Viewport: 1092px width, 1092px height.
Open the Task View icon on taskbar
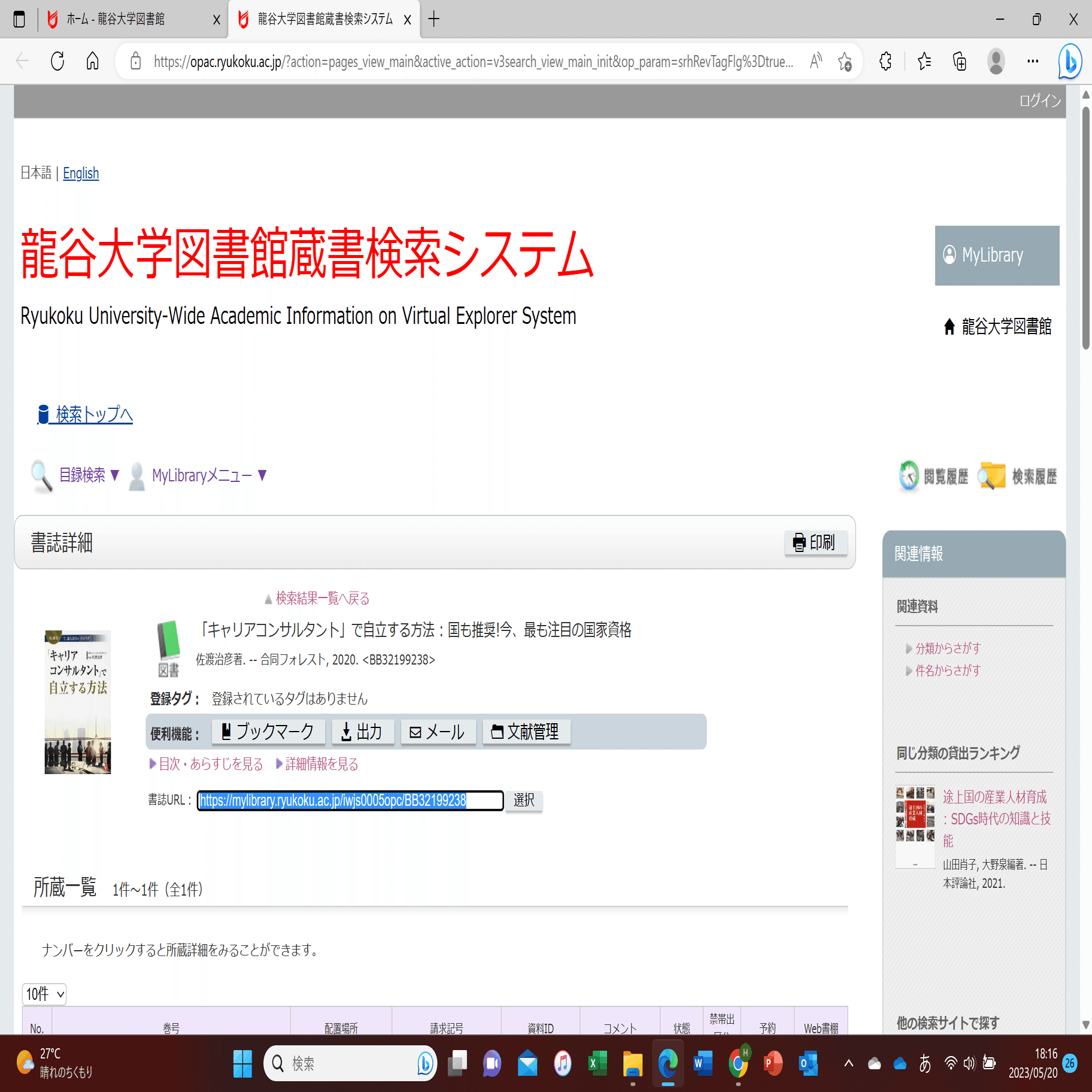458,1063
